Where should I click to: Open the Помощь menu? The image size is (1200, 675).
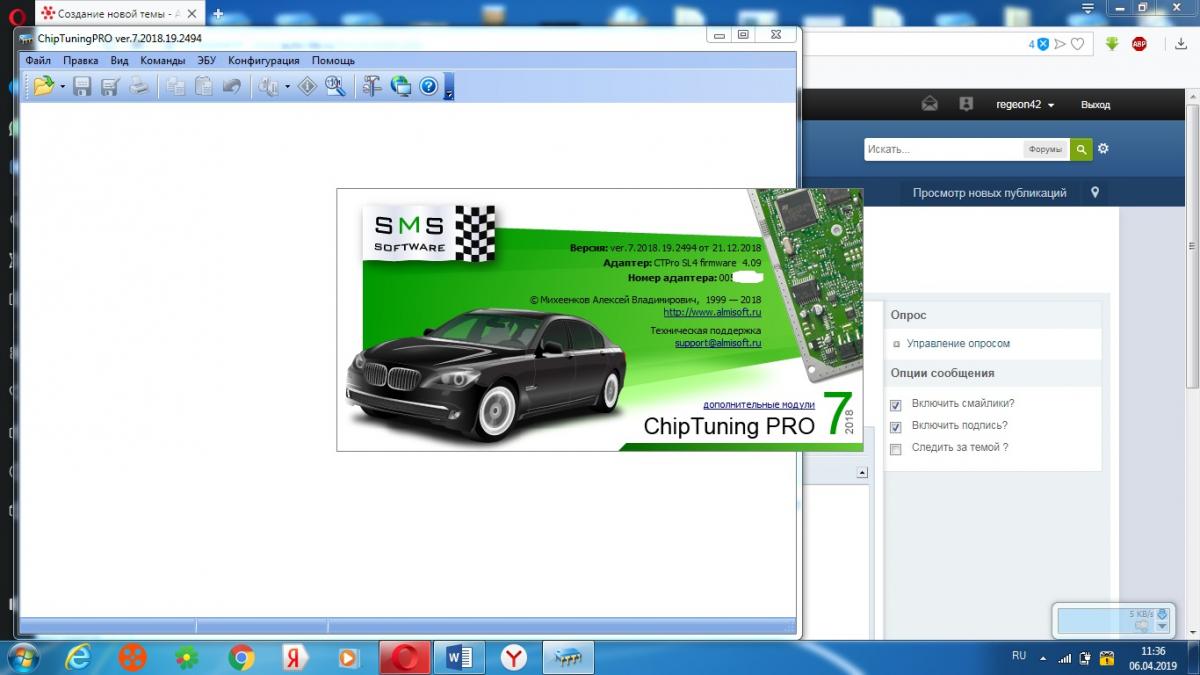click(333, 60)
